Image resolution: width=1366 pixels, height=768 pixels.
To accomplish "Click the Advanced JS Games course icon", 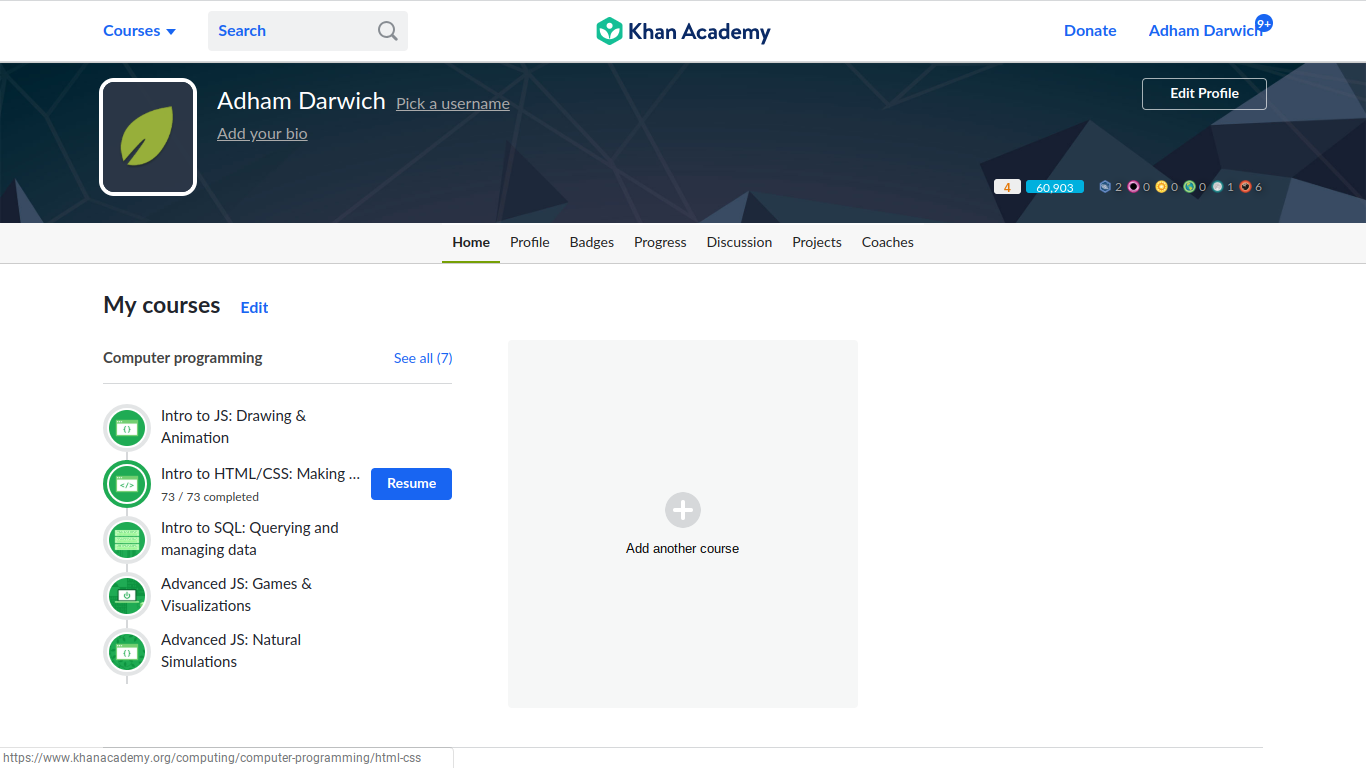I will coord(127,596).
